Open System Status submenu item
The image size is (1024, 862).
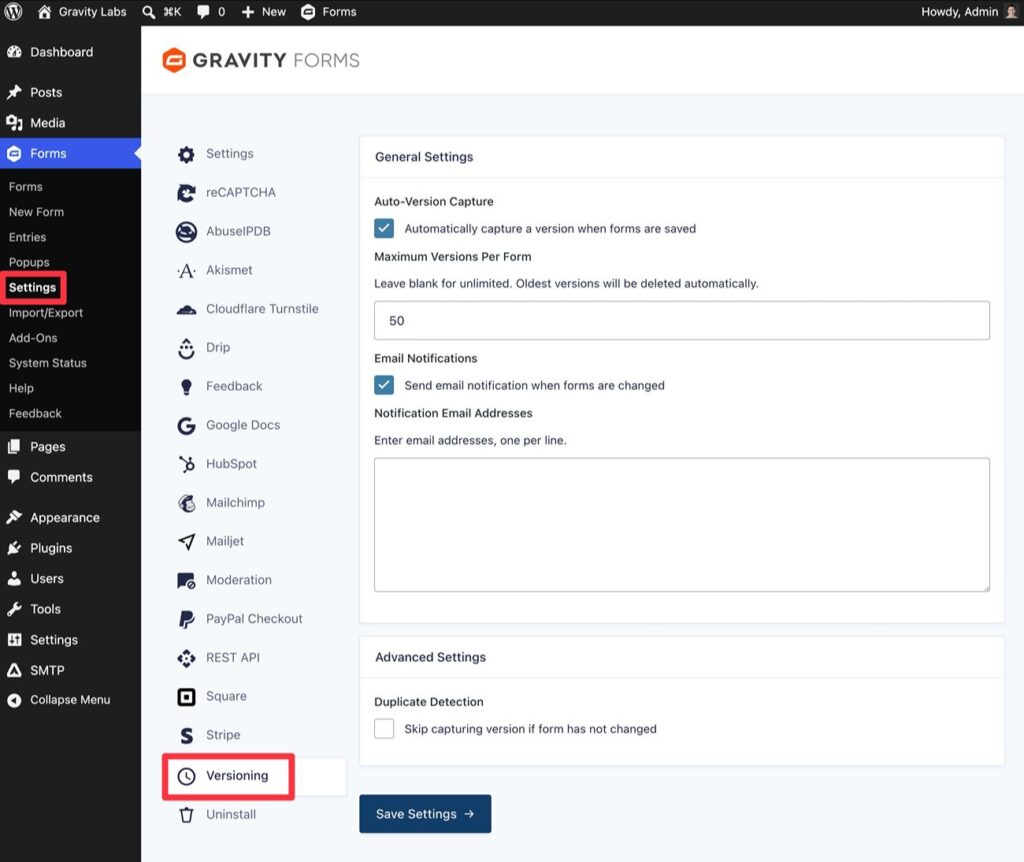pos(48,363)
